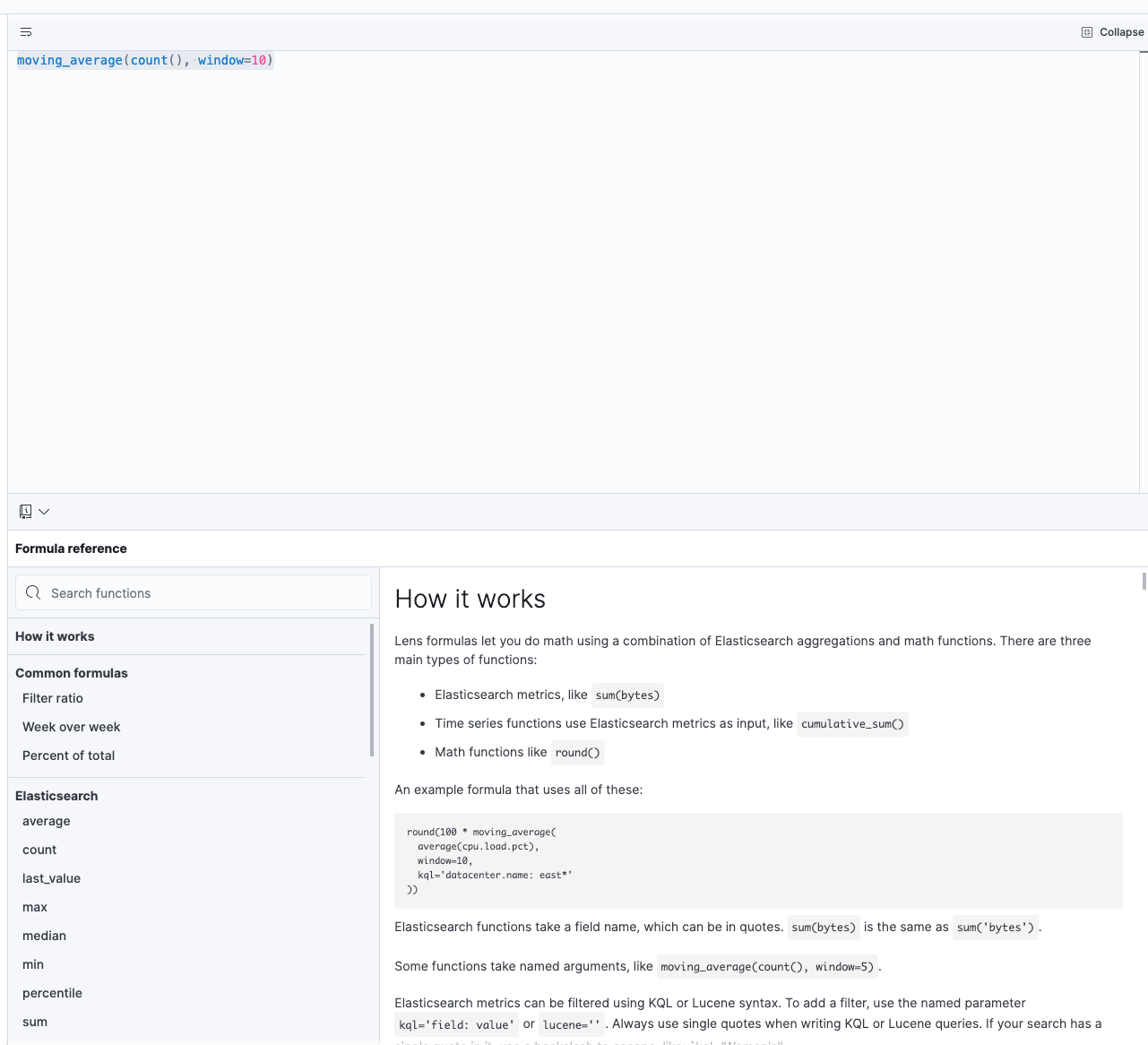
Task: Choose the count function in list
Action: pyautogui.click(x=39, y=850)
